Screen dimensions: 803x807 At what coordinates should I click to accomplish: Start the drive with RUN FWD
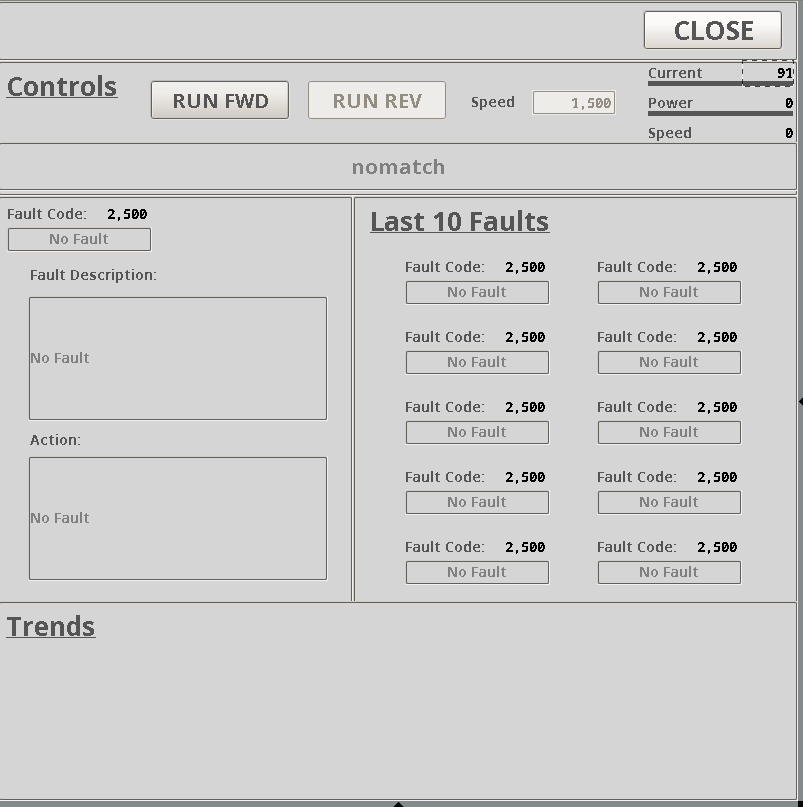click(x=220, y=100)
